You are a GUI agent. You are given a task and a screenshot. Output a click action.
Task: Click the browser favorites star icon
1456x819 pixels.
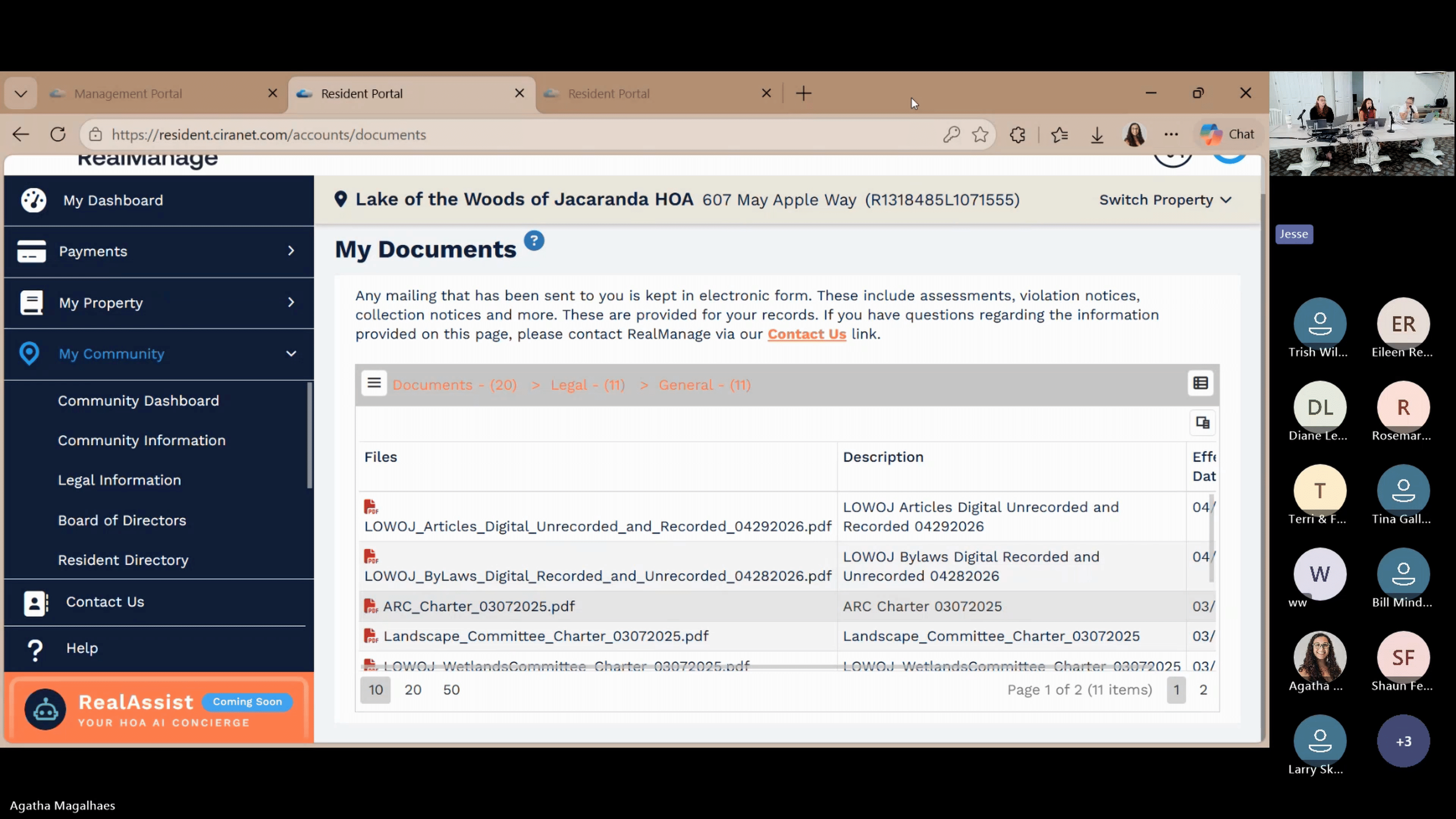tap(980, 135)
